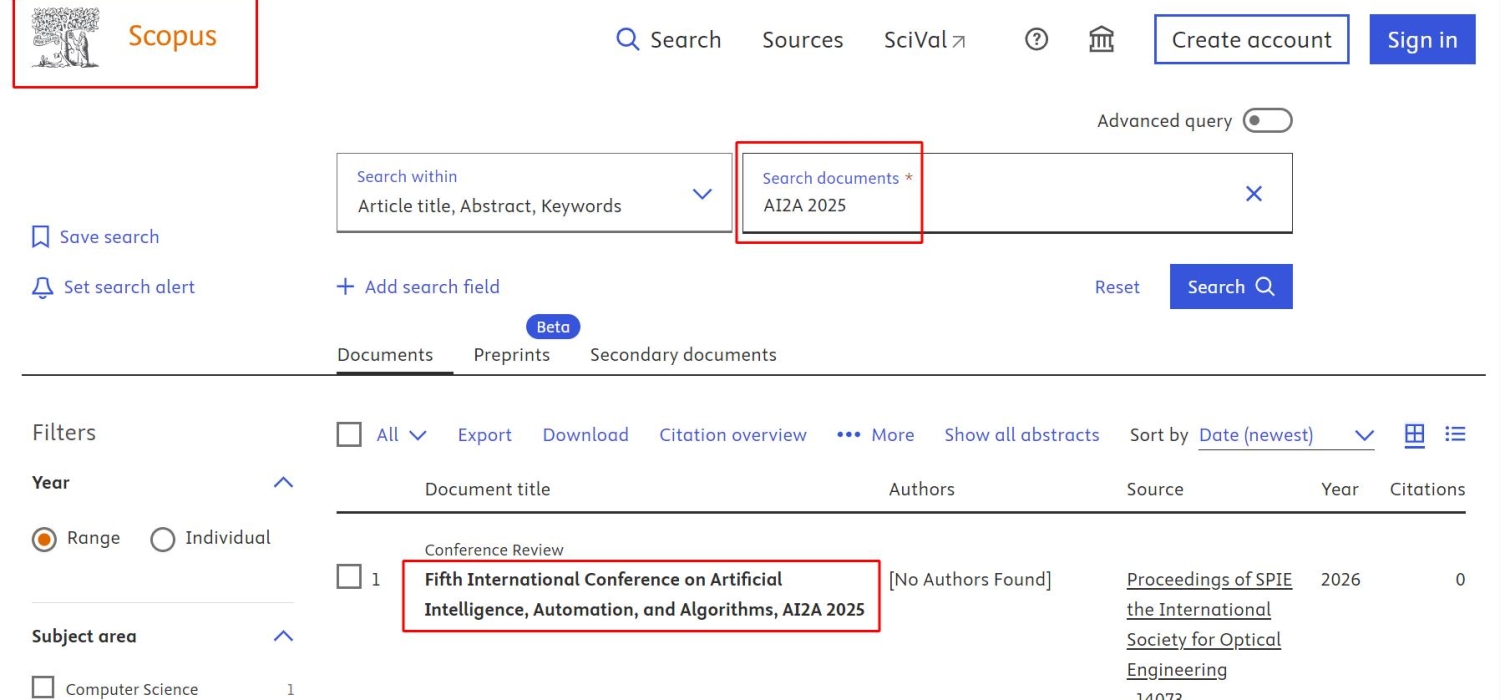Click the institution building icon

[x=1101, y=39]
